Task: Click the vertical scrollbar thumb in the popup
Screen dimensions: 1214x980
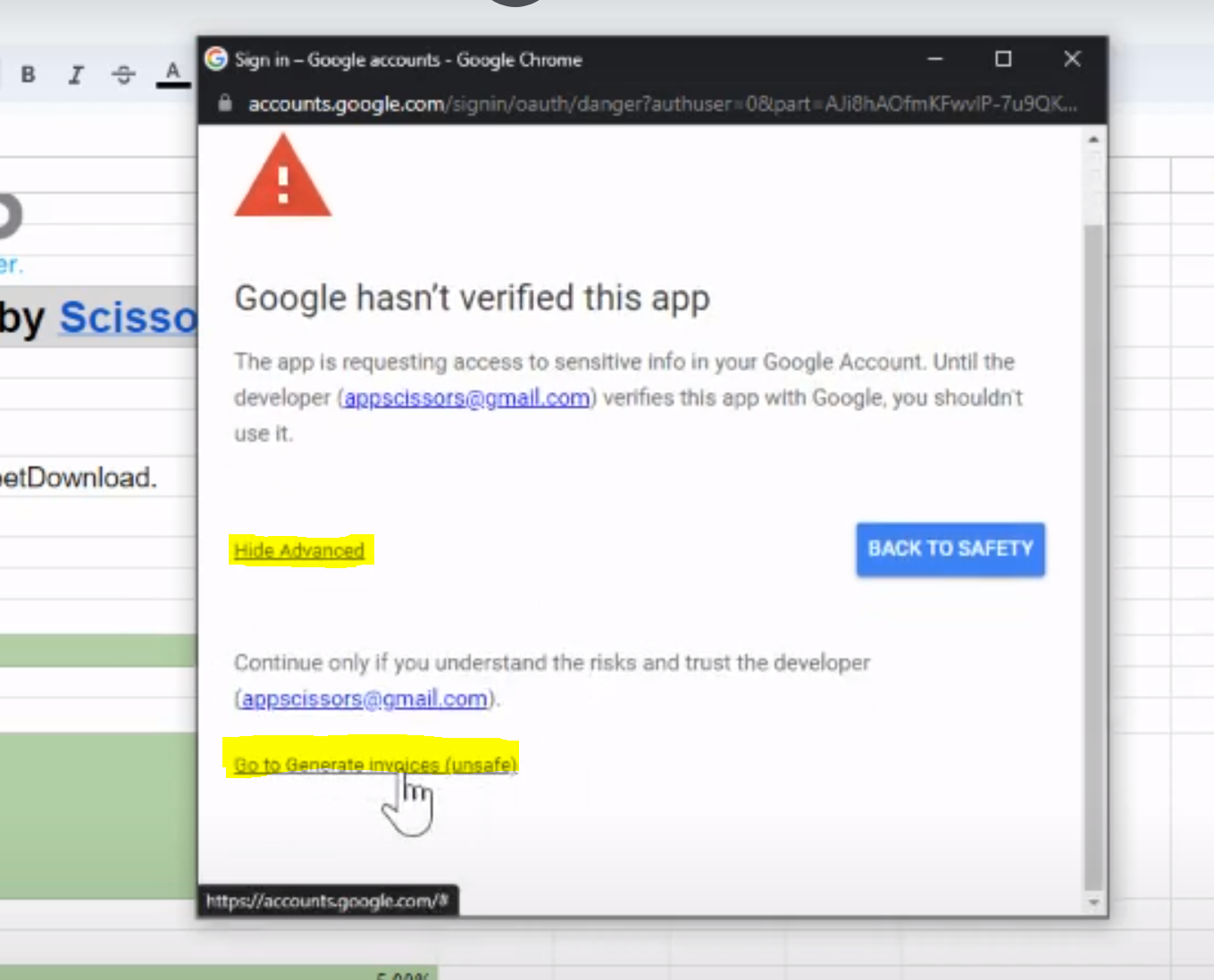Action: pyautogui.click(x=1093, y=554)
